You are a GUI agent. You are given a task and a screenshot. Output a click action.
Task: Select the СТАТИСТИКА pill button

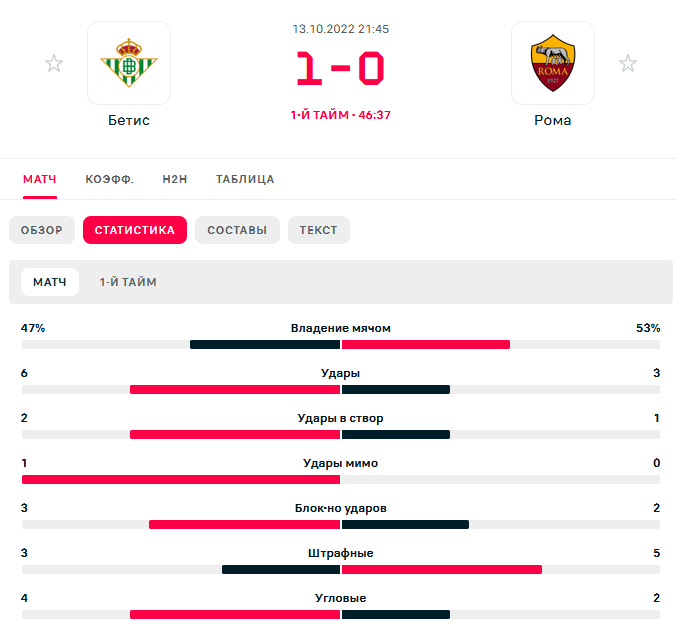(135, 230)
